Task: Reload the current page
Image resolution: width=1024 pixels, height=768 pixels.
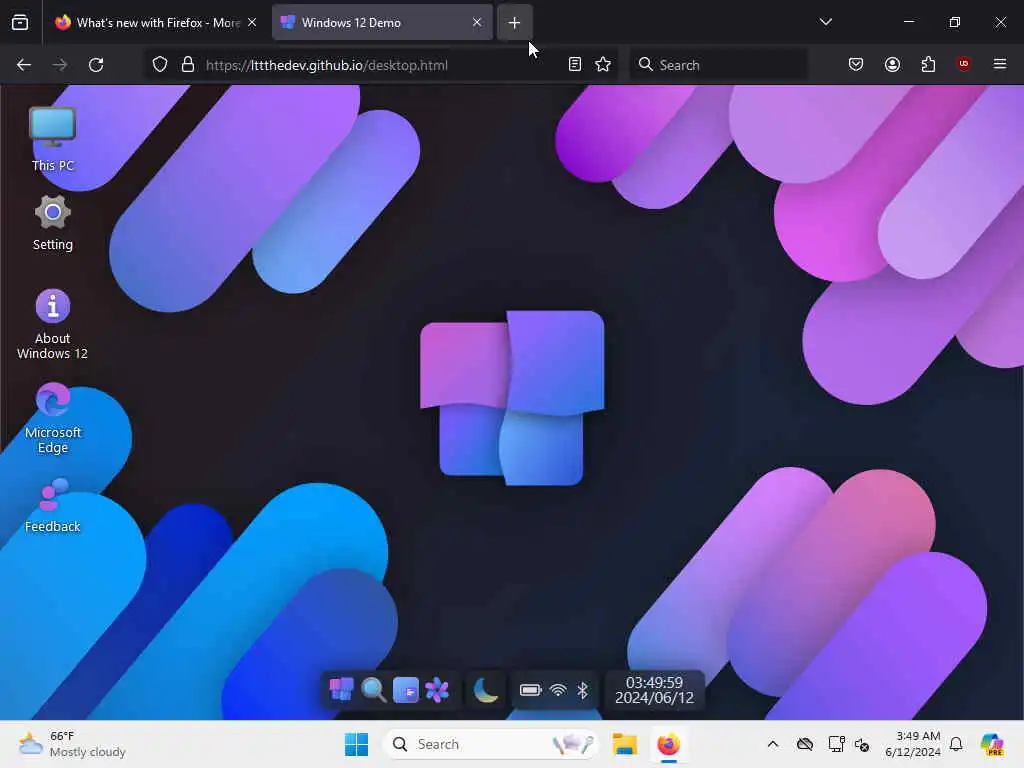Action: (x=96, y=65)
